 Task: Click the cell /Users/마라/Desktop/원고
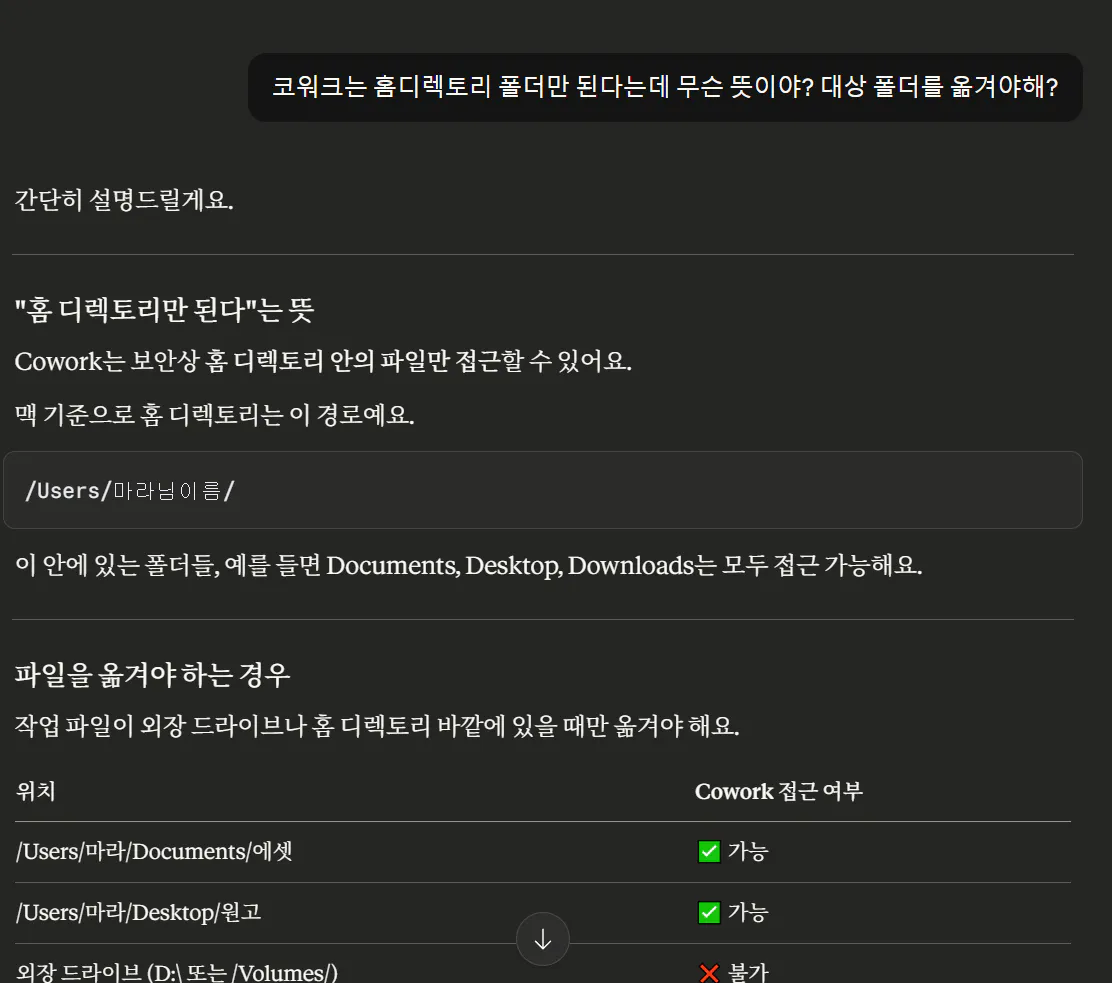[x=138, y=912]
